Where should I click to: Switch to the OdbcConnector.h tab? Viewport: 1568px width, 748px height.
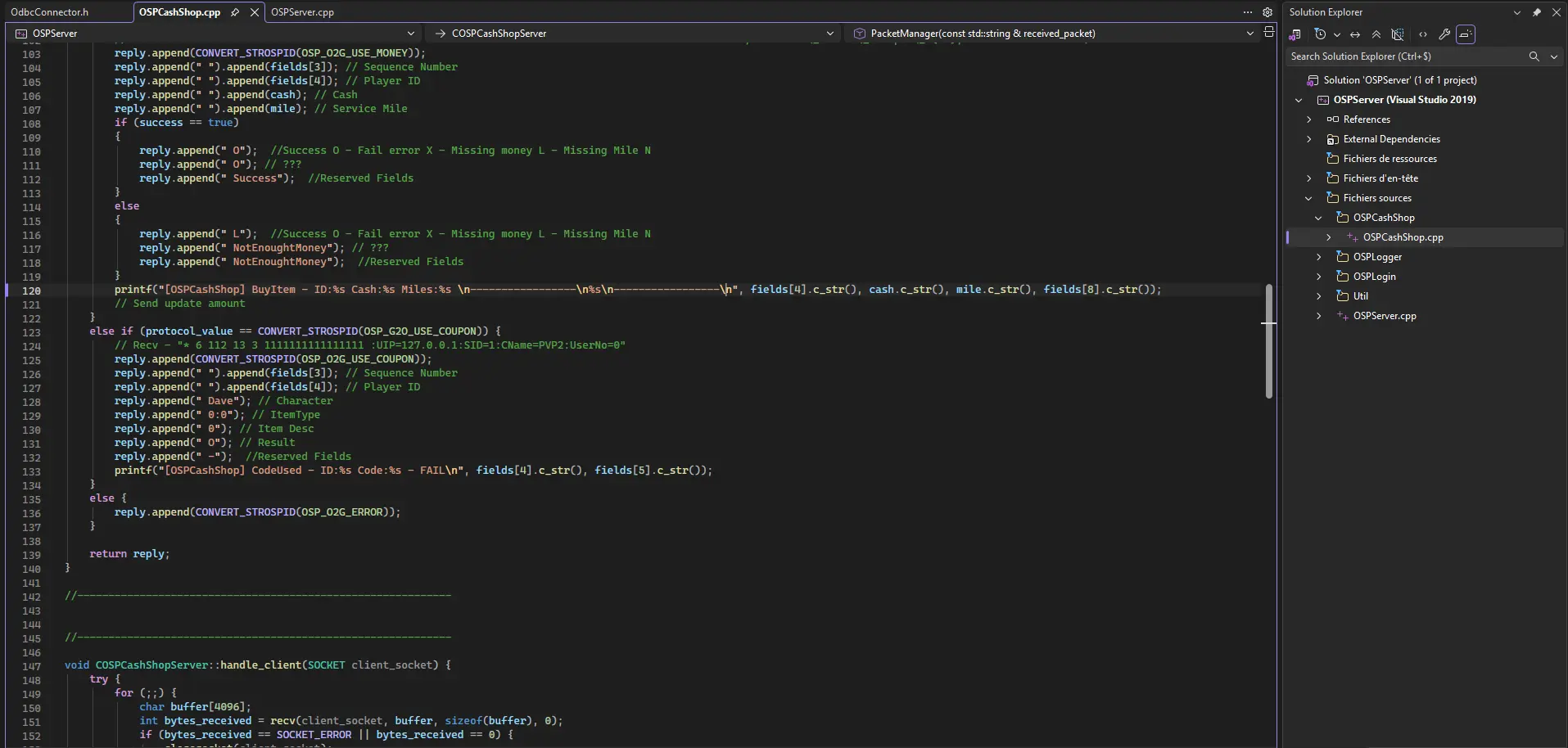[50, 12]
